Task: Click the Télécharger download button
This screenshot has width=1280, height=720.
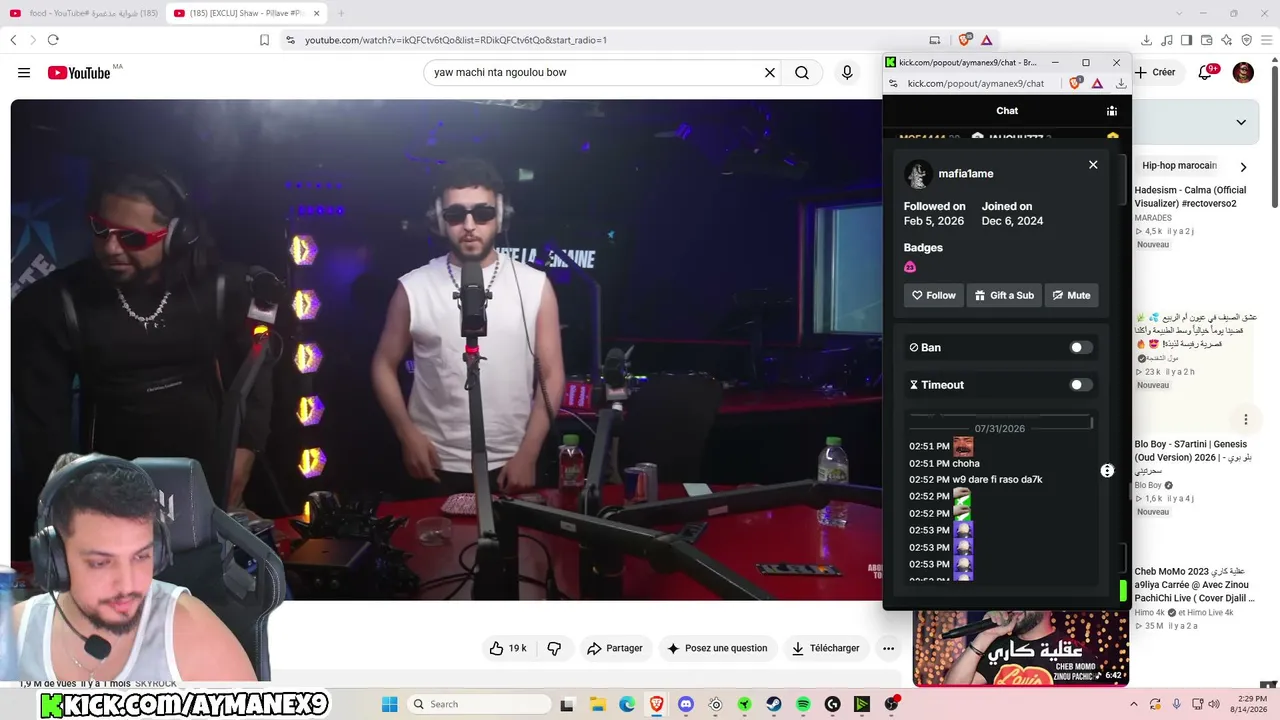Action: click(826, 648)
